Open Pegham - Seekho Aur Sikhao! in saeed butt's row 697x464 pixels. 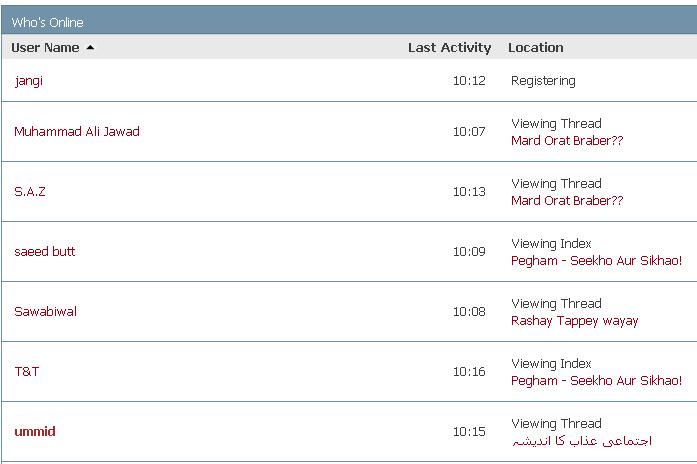(x=596, y=261)
